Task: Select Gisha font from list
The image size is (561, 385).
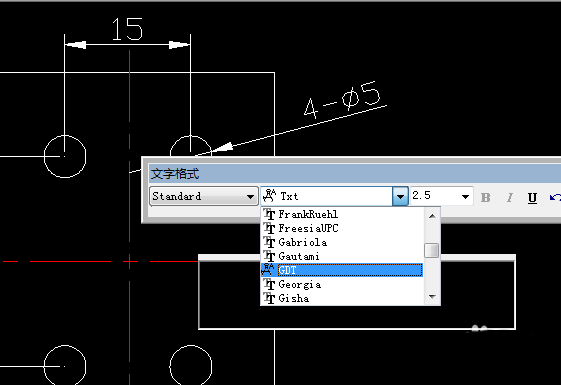Action: pyautogui.click(x=342, y=298)
